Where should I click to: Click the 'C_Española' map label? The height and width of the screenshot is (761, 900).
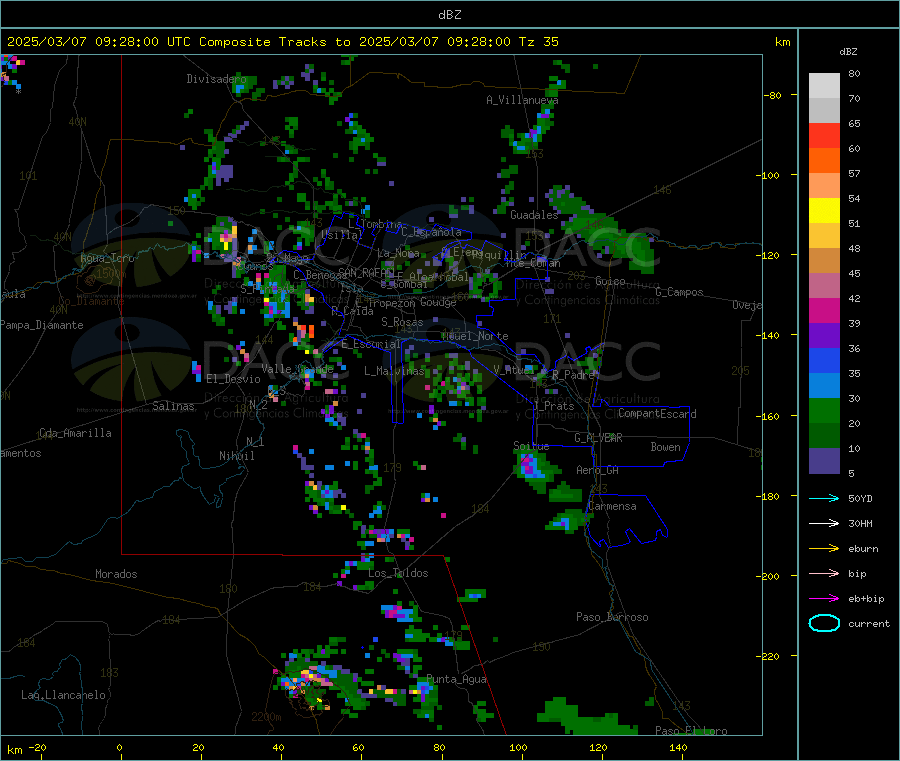pos(431,232)
